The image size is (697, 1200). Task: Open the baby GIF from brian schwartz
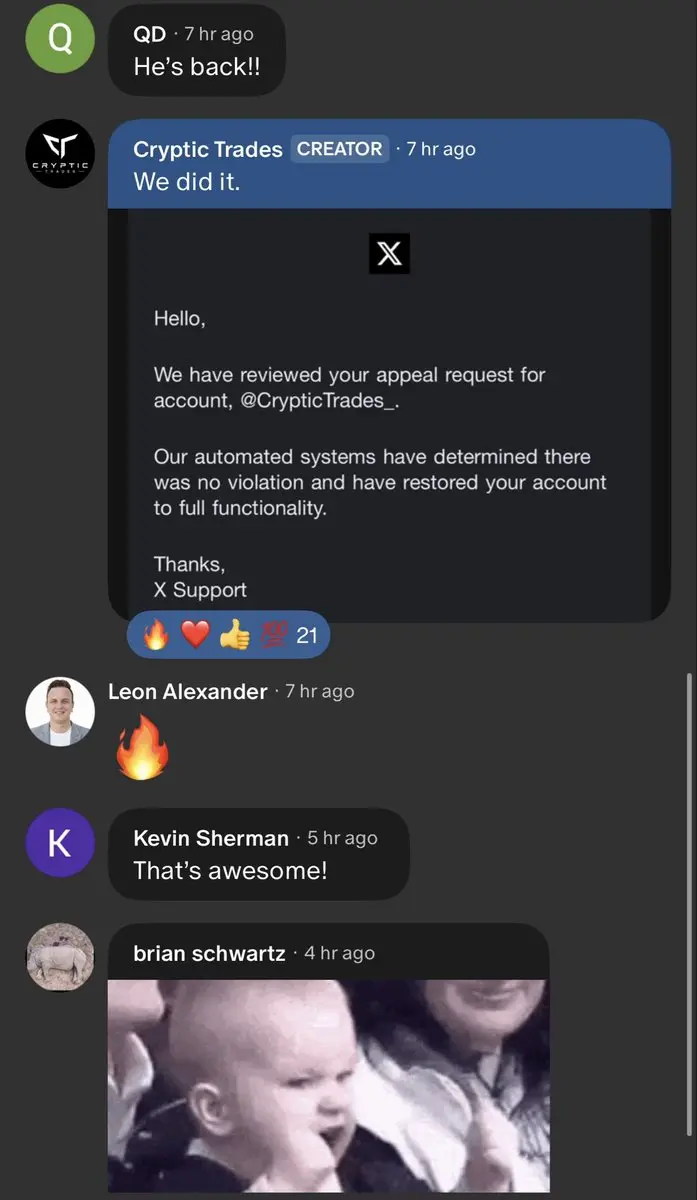point(328,1085)
